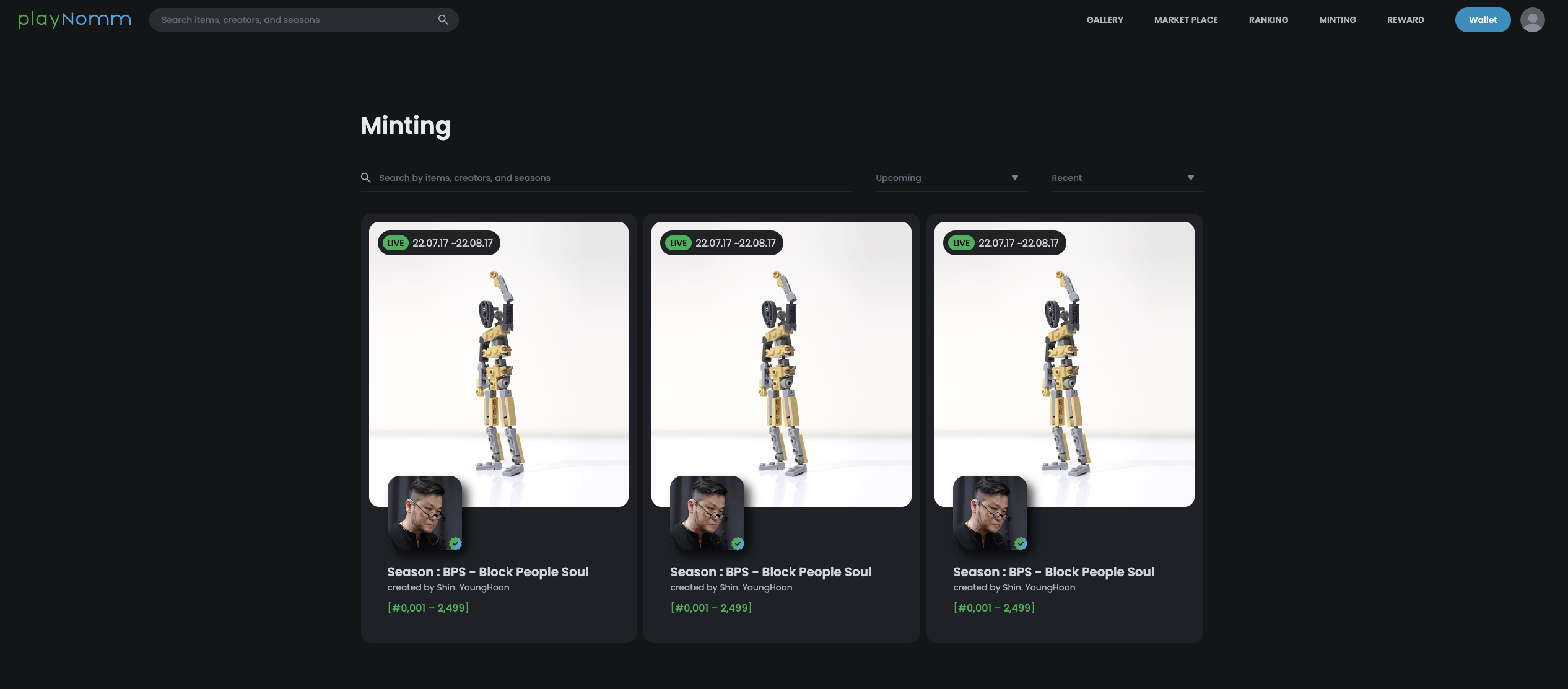1568x689 pixels.
Task: Open second card's Season BPS title link
Action: point(770,572)
